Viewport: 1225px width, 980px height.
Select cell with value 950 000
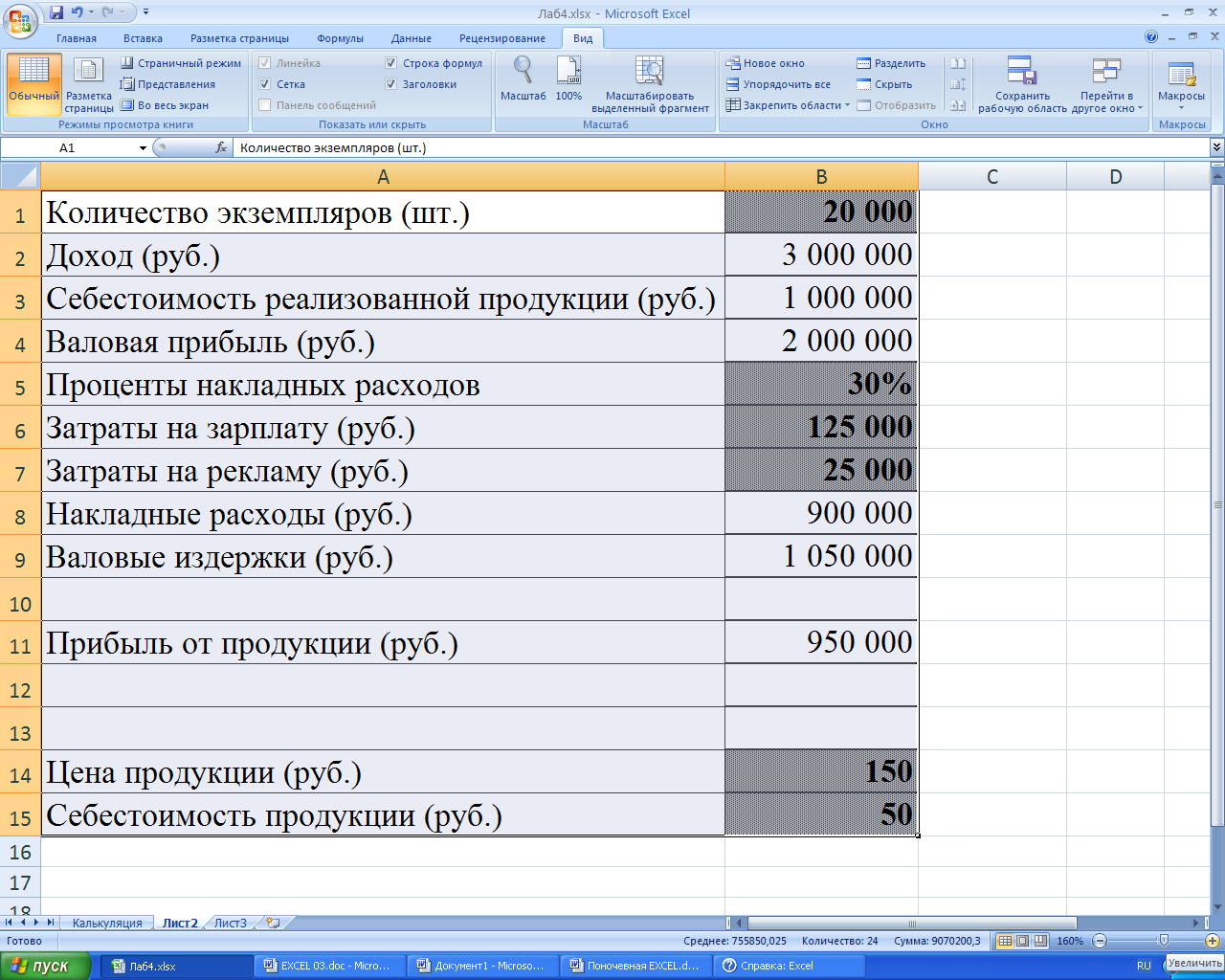coord(821,642)
